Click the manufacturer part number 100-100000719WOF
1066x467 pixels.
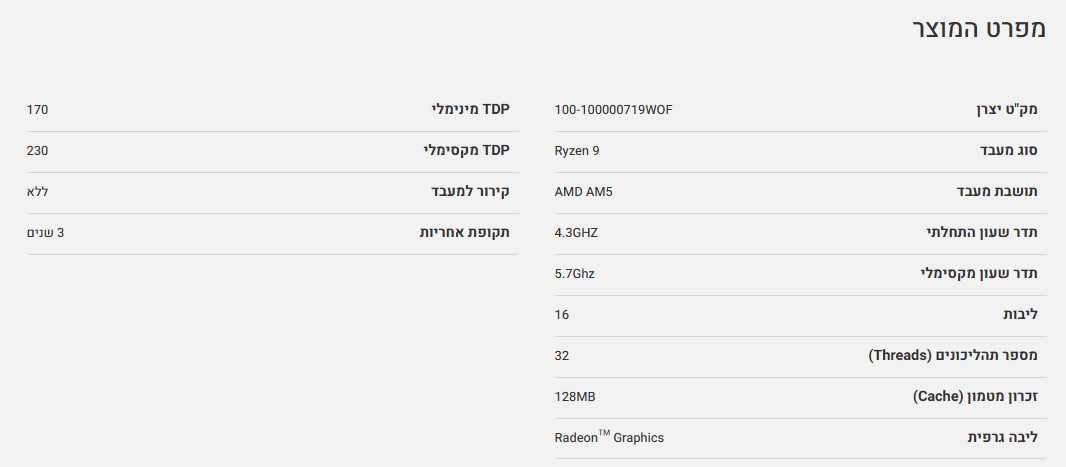(x=613, y=109)
